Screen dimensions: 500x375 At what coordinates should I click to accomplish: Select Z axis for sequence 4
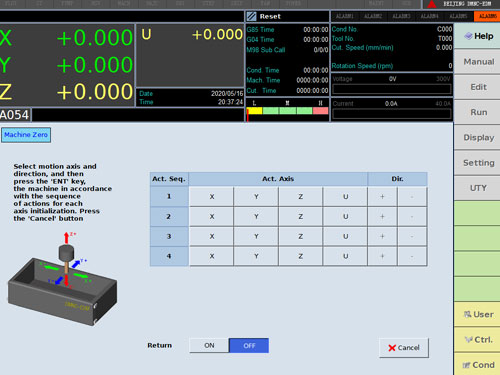click(x=301, y=256)
